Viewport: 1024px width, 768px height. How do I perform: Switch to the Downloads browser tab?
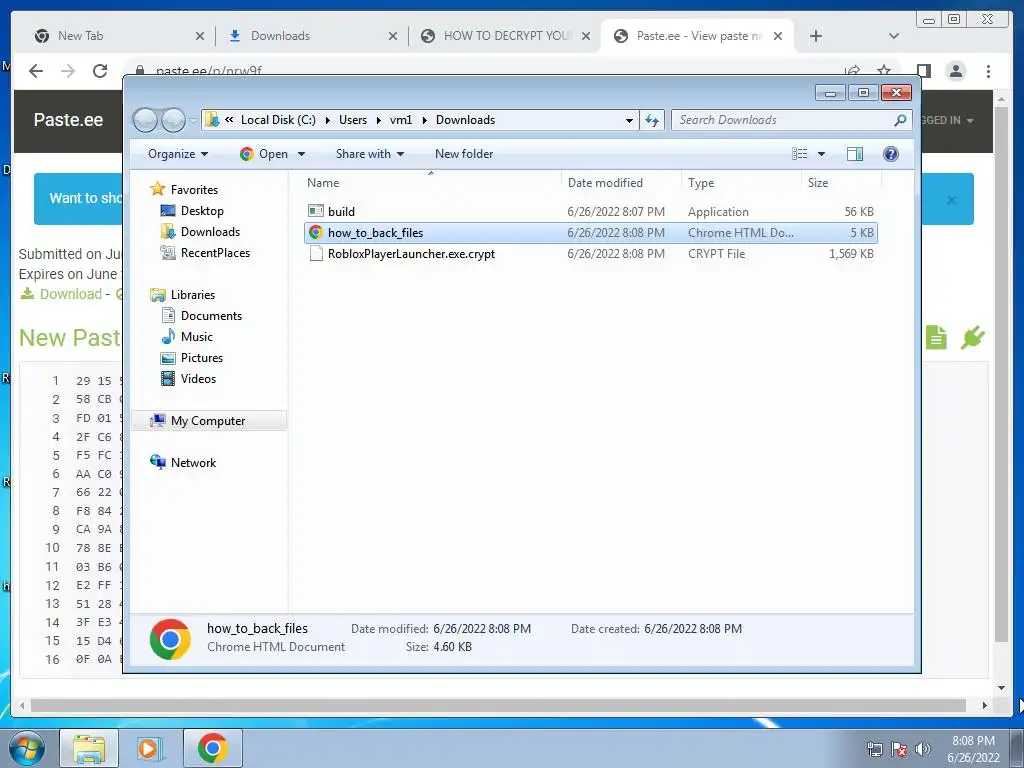[312, 36]
